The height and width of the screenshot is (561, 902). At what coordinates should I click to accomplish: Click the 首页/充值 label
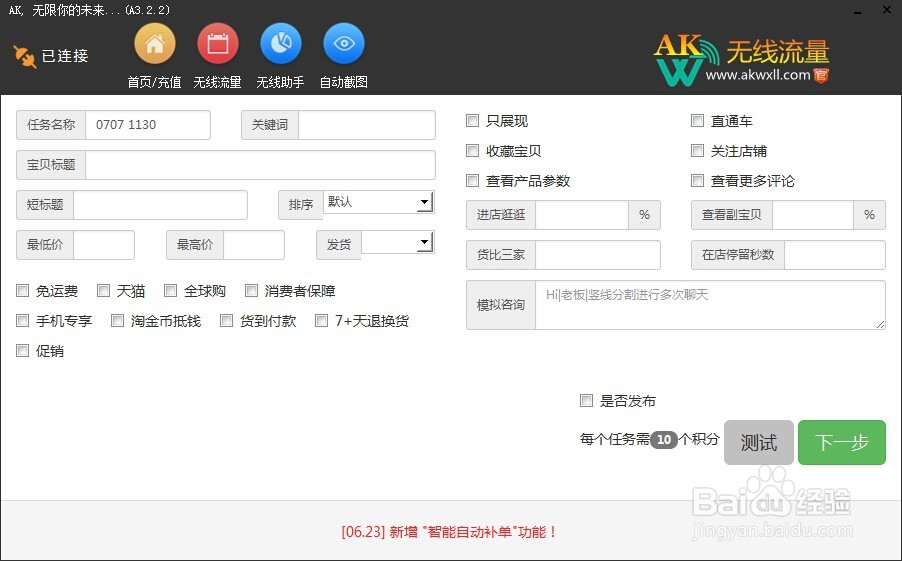(154, 82)
